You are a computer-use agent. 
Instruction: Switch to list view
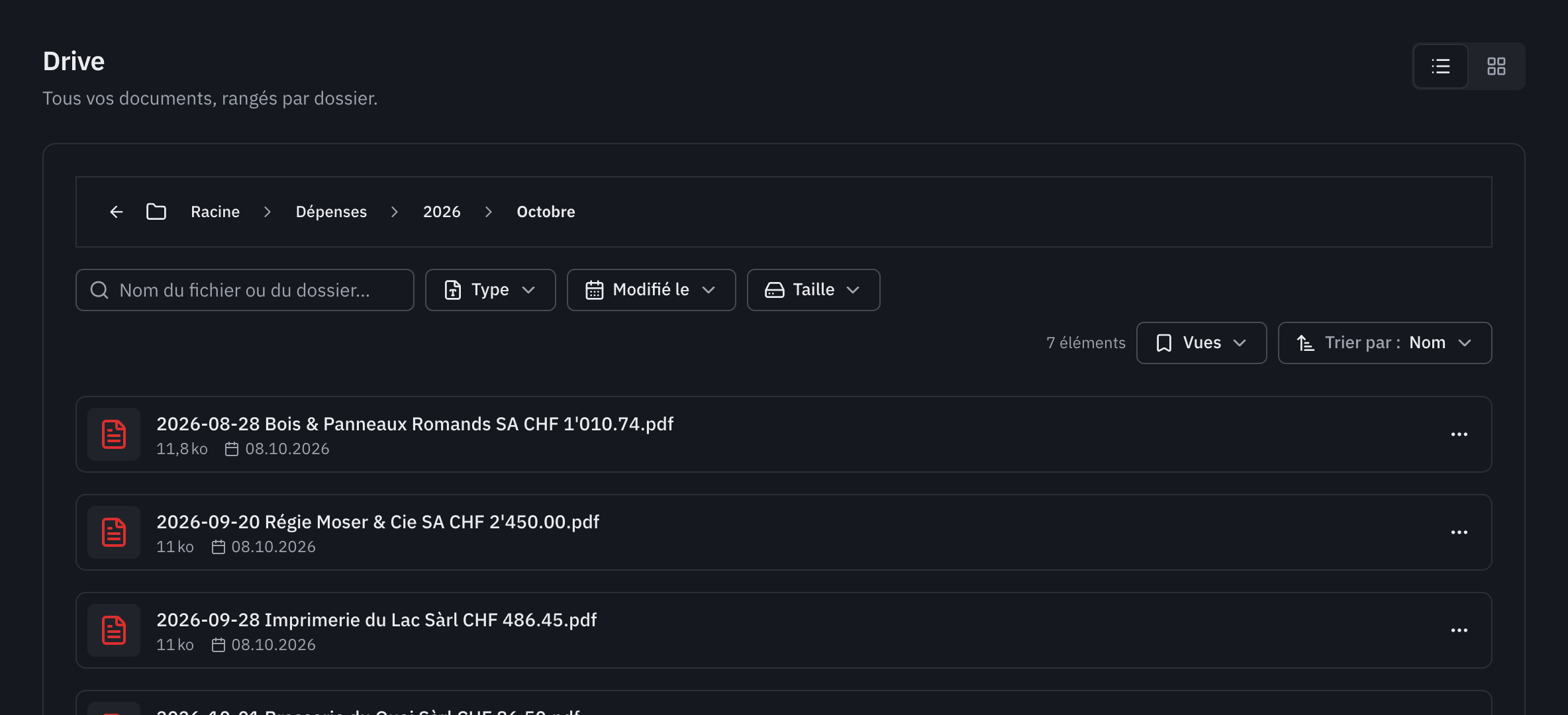(1441, 66)
